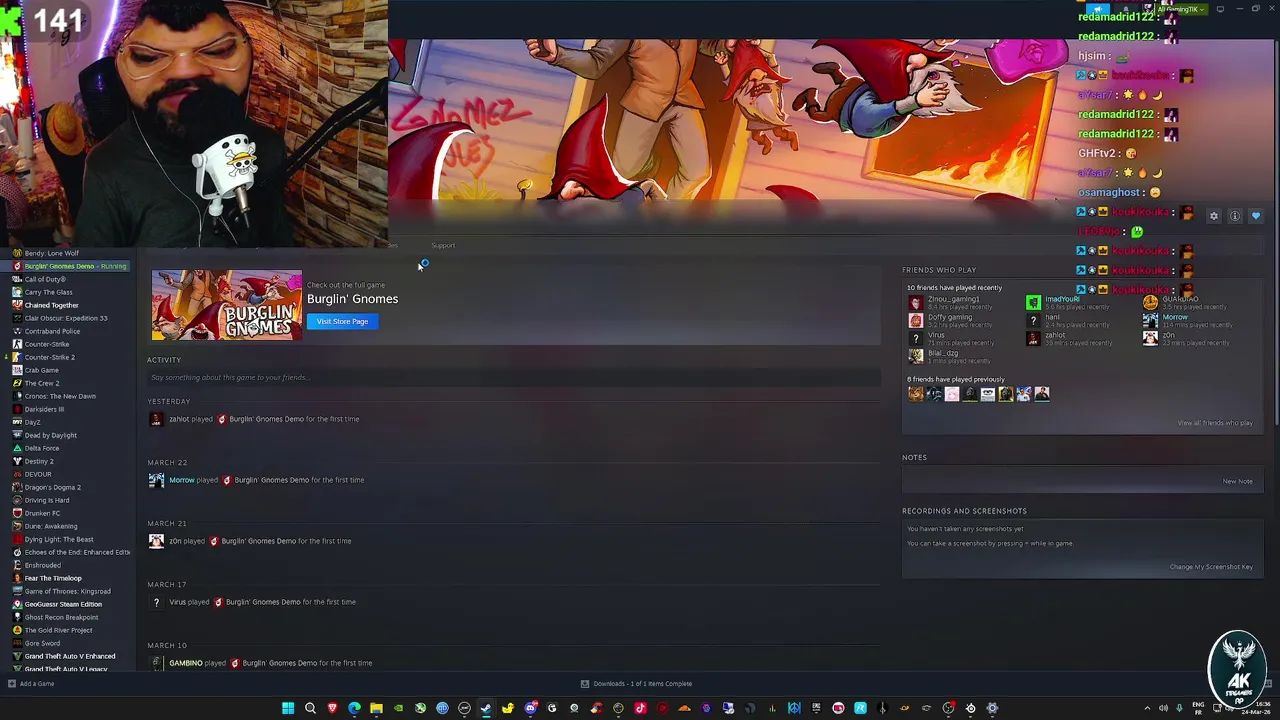Click The Gold River Project icon
The image size is (1280, 720).
17,630
